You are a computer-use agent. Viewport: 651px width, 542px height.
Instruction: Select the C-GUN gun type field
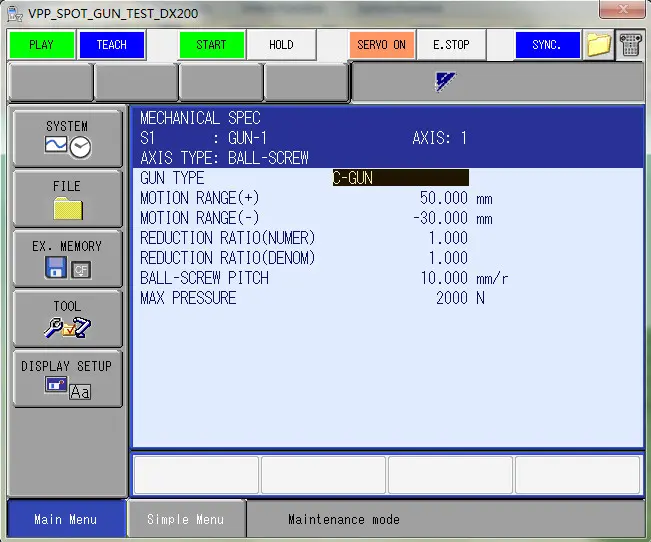point(400,178)
